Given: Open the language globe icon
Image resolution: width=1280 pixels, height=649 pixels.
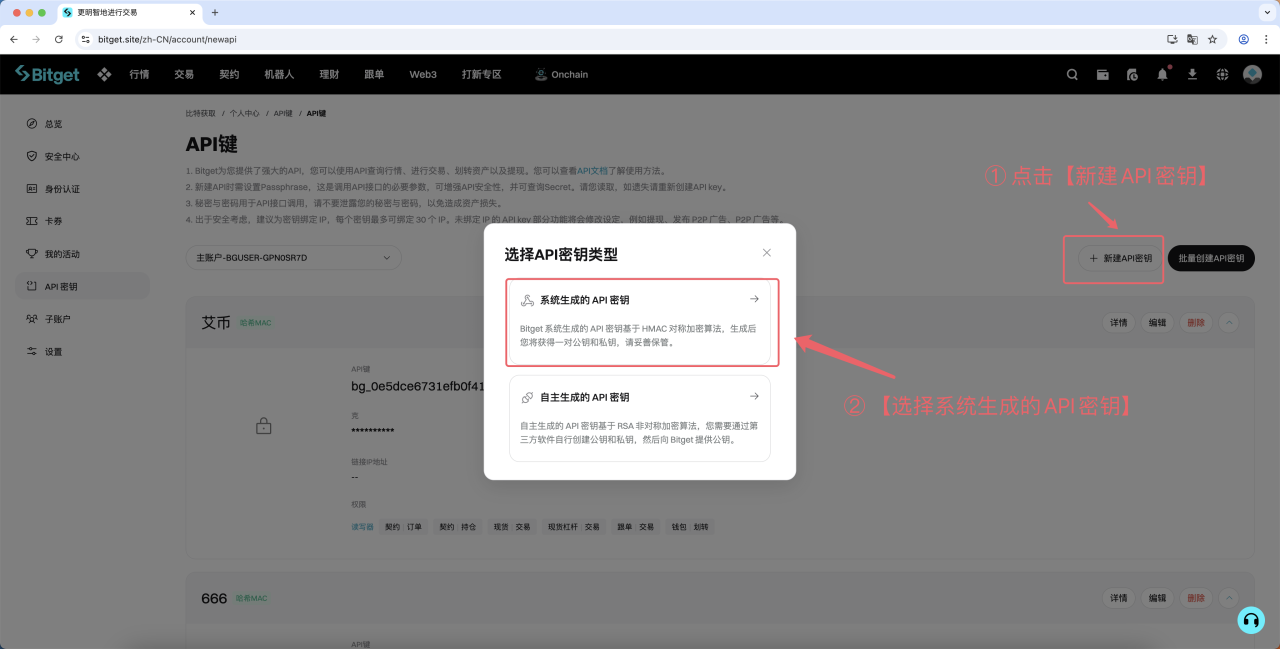Looking at the screenshot, I should point(1222,74).
